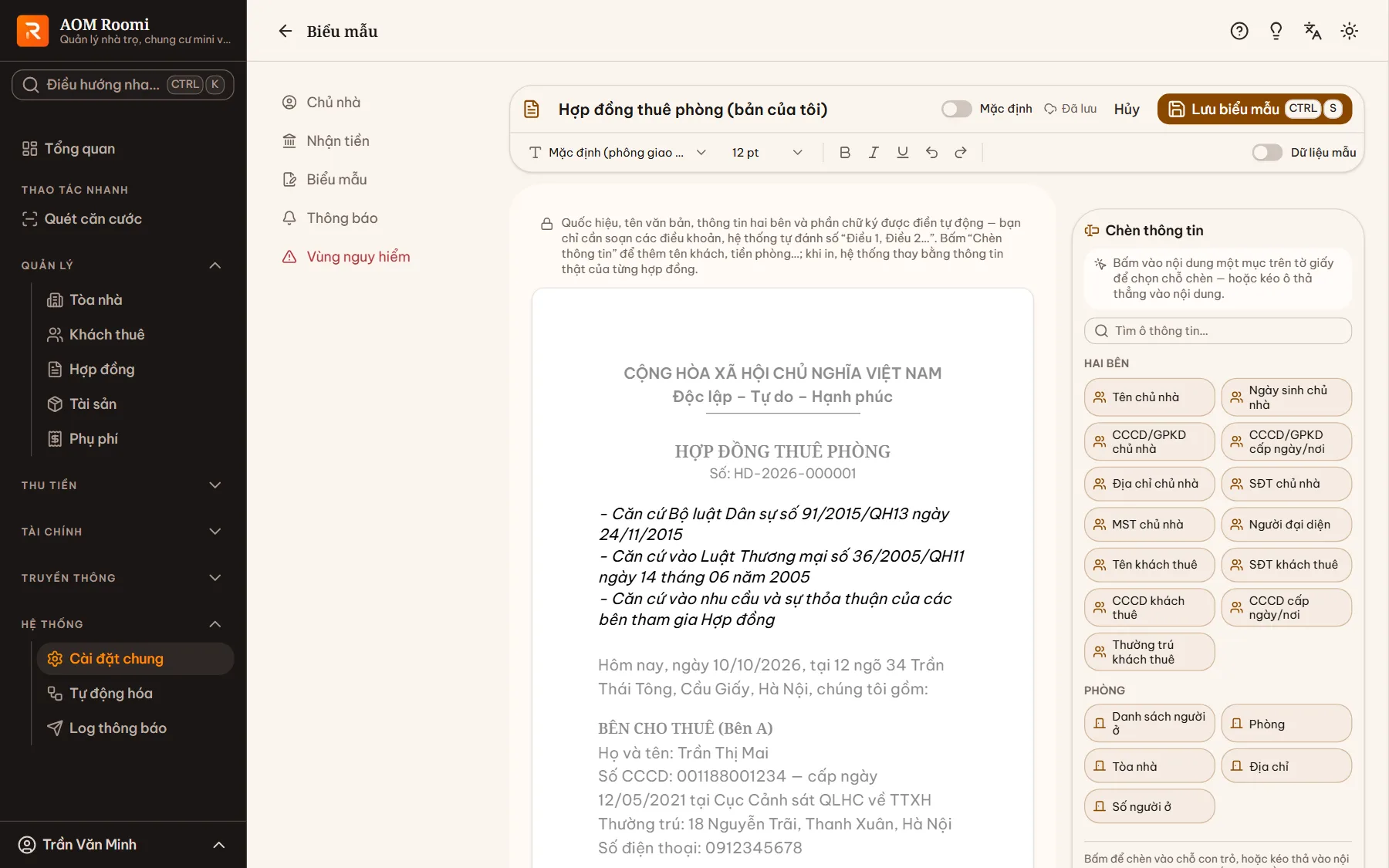The height and width of the screenshot is (868, 1389).
Task: Open the Vùng nguy hiểm tab
Action: (x=358, y=257)
